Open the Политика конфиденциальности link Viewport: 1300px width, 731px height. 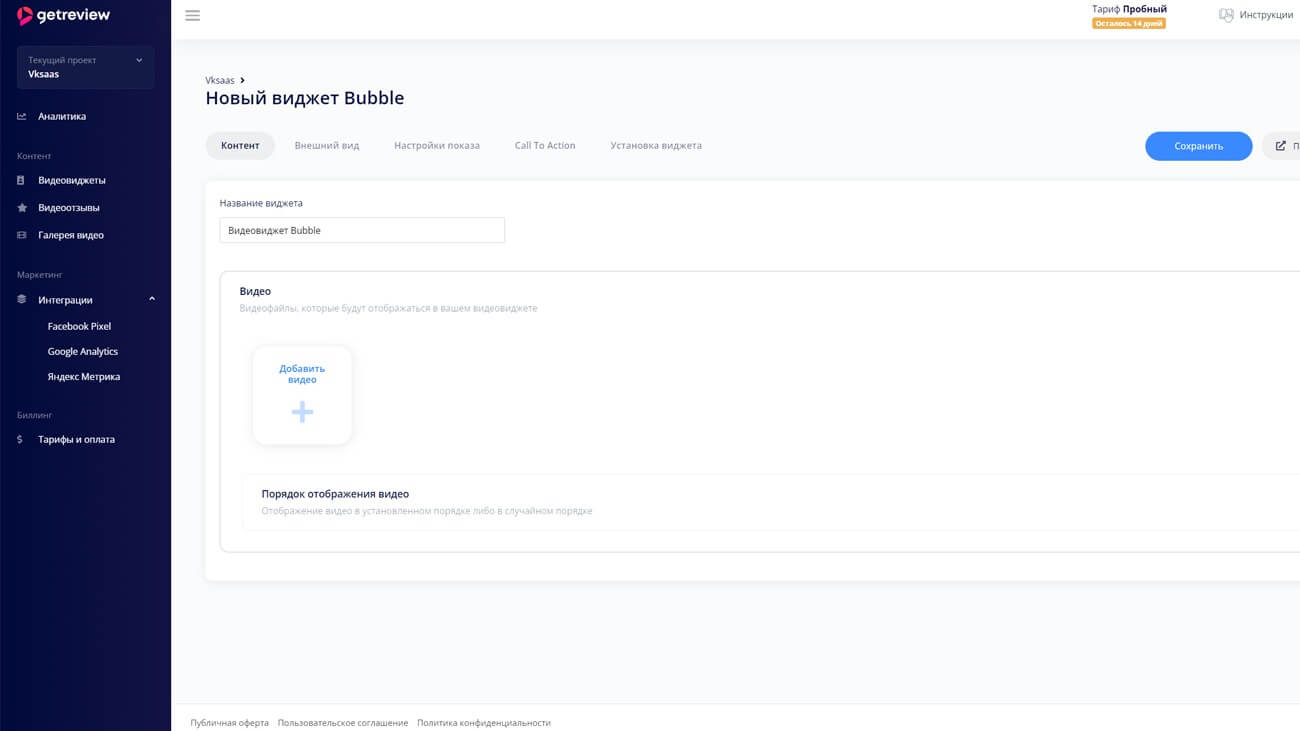click(484, 723)
